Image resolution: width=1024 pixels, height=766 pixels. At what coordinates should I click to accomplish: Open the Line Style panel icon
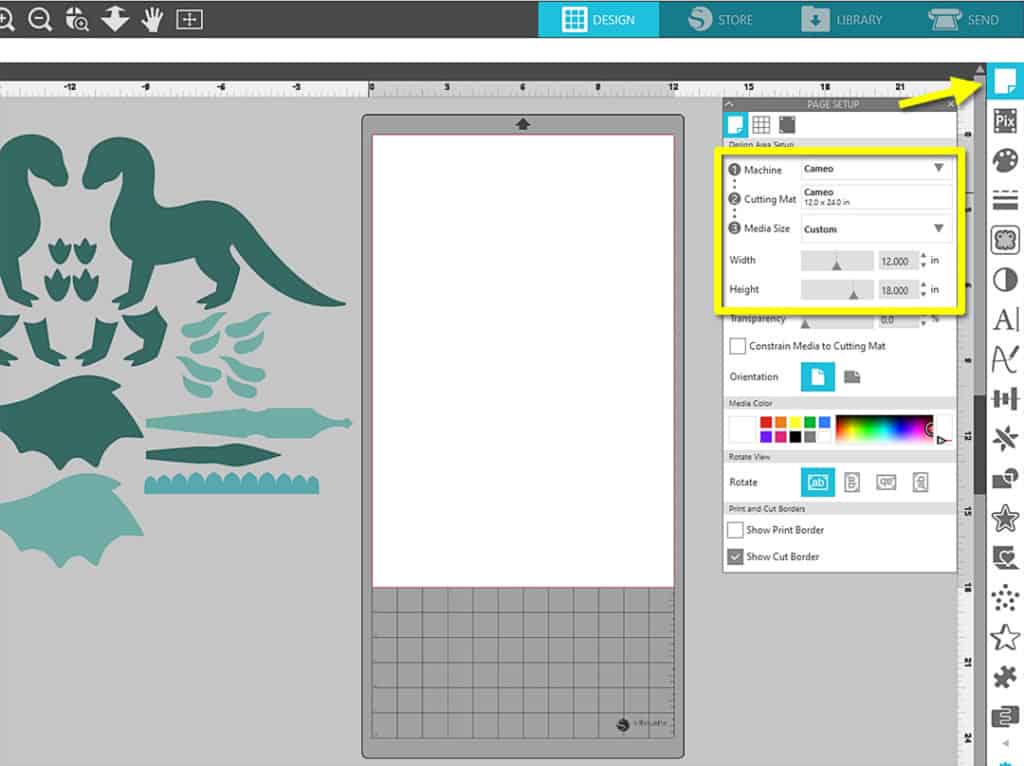1004,200
